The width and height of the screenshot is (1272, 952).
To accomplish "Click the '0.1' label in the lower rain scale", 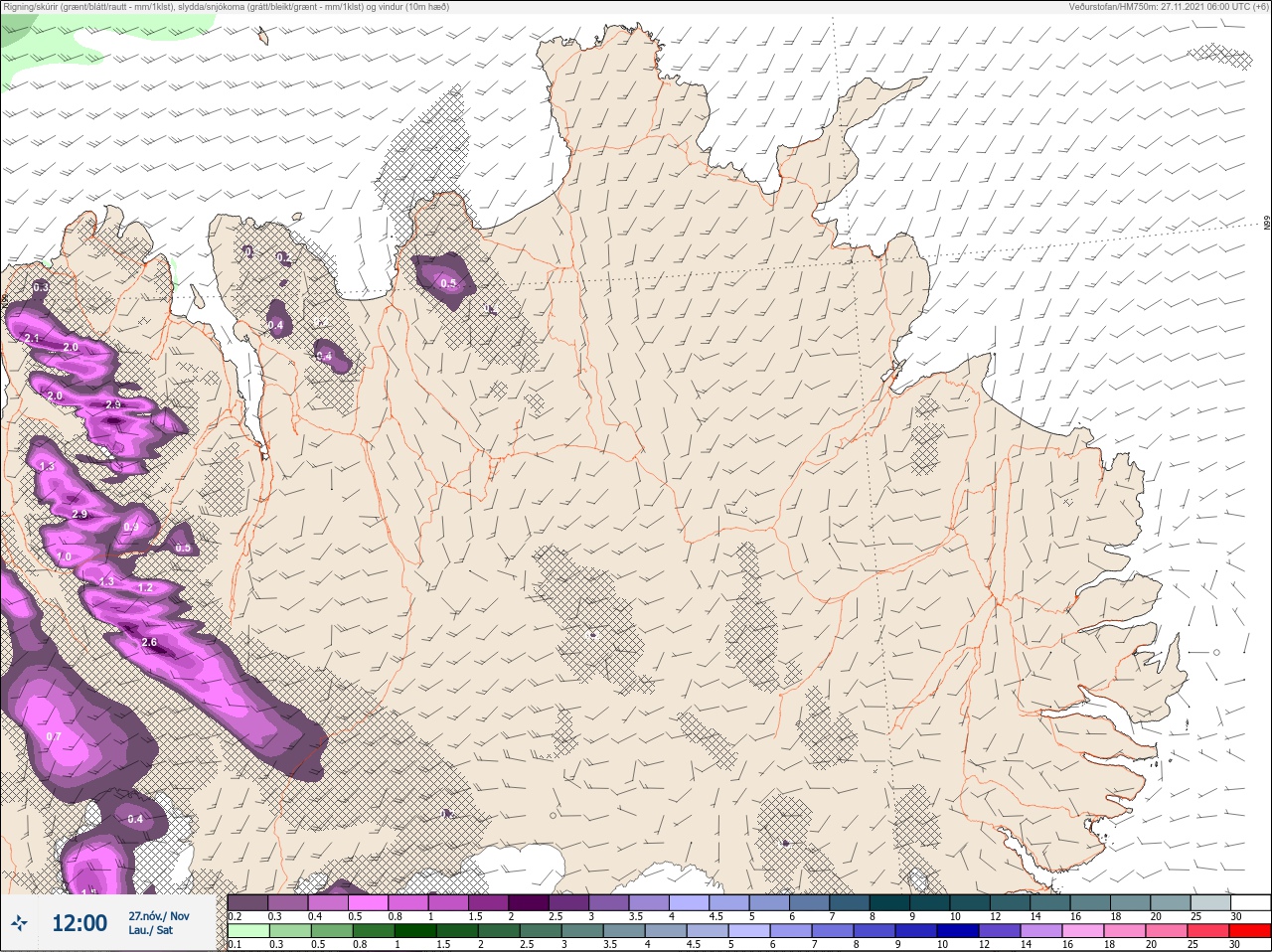I will click(235, 944).
